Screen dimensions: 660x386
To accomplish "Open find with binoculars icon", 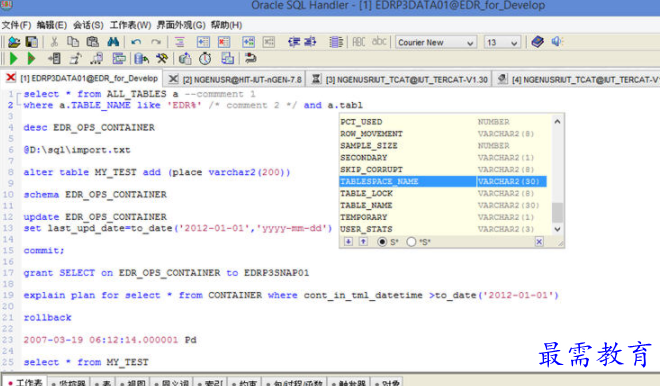I will (x=113, y=42).
